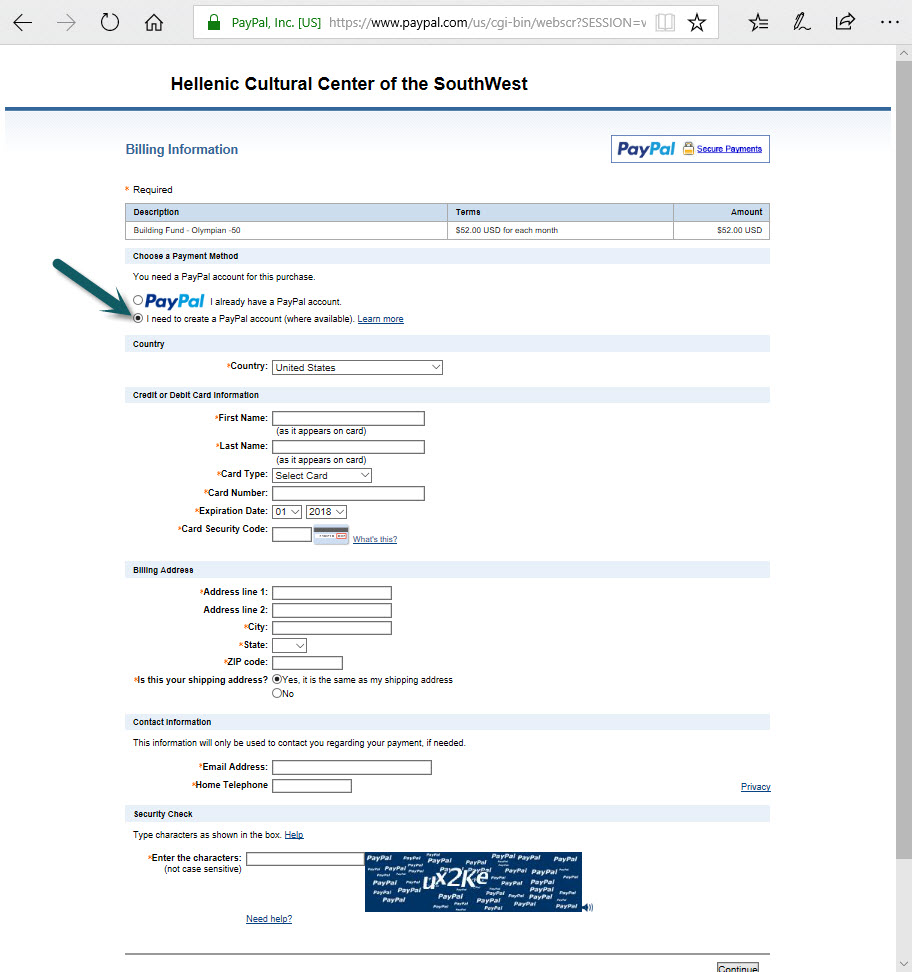Open the expiration month dropdown
Image resolution: width=912 pixels, height=972 pixels.
(x=287, y=511)
